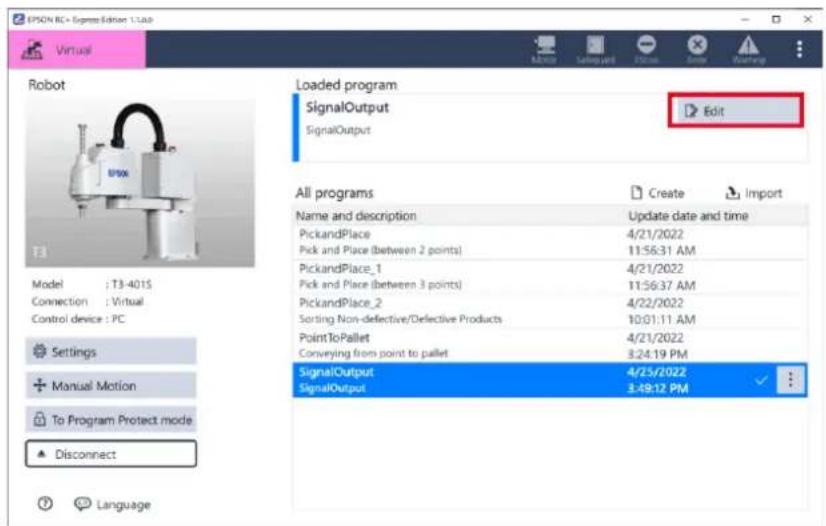Screen dimensions: 826x526
Task: Select the PointToPallet program row
Action: [x=549, y=345]
